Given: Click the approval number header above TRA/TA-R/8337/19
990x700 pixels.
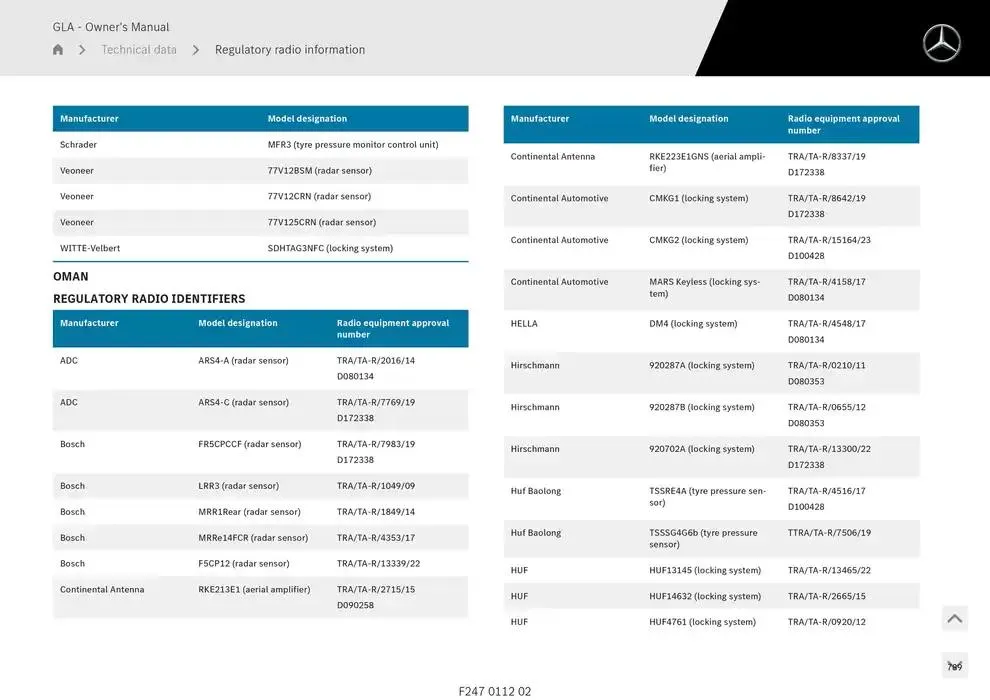Looking at the screenshot, I should 843,124.
